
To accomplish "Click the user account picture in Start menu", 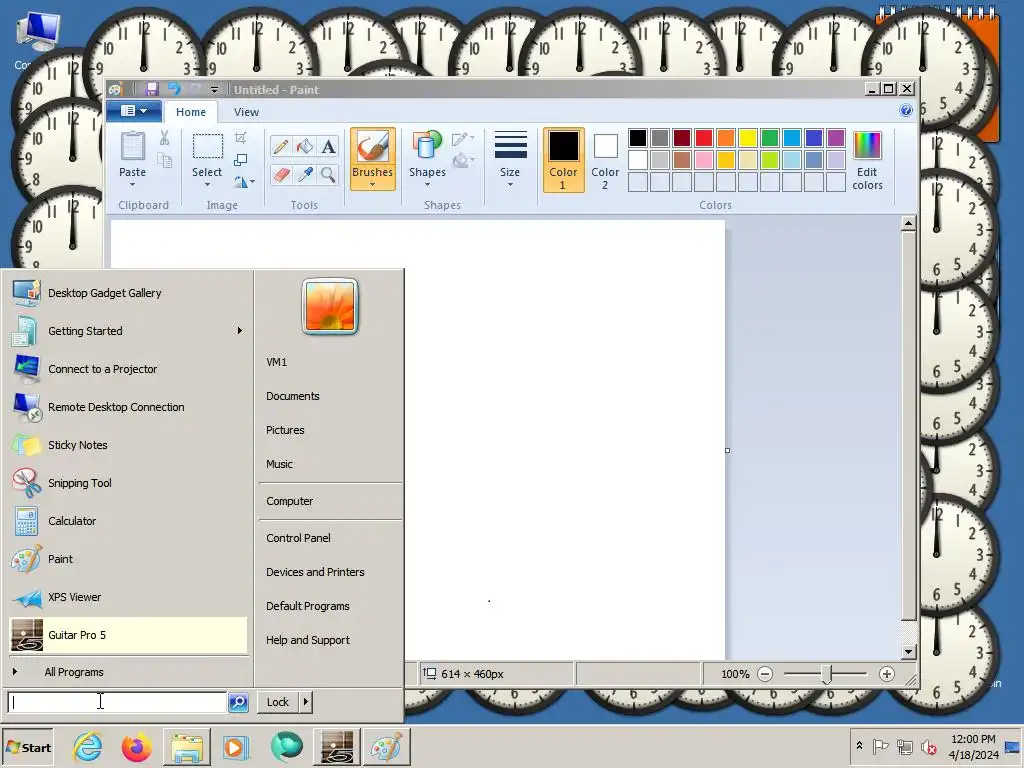I will click(x=330, y=306).
